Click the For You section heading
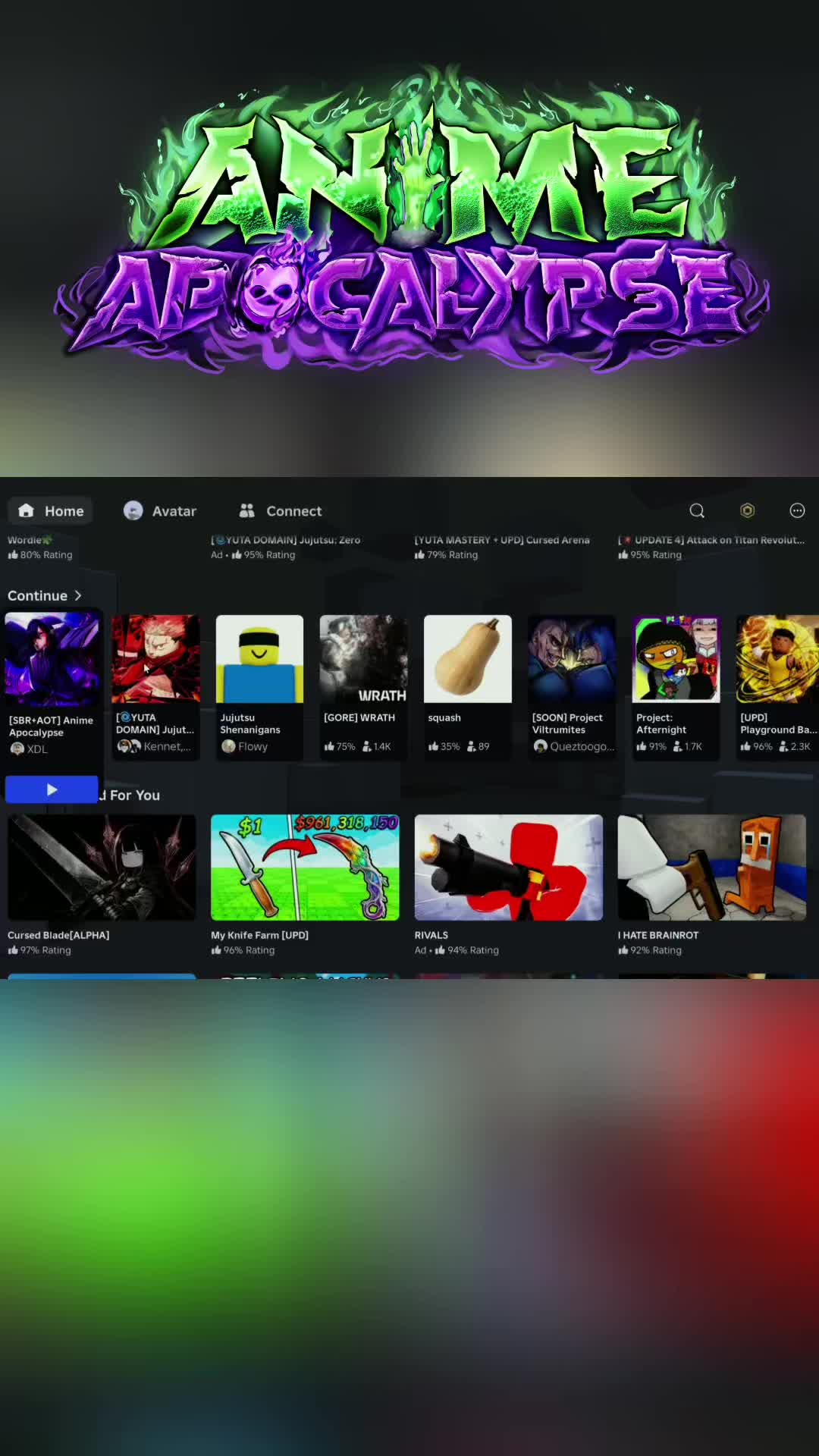The image size is (819, 1456). [x=134, y=795]
